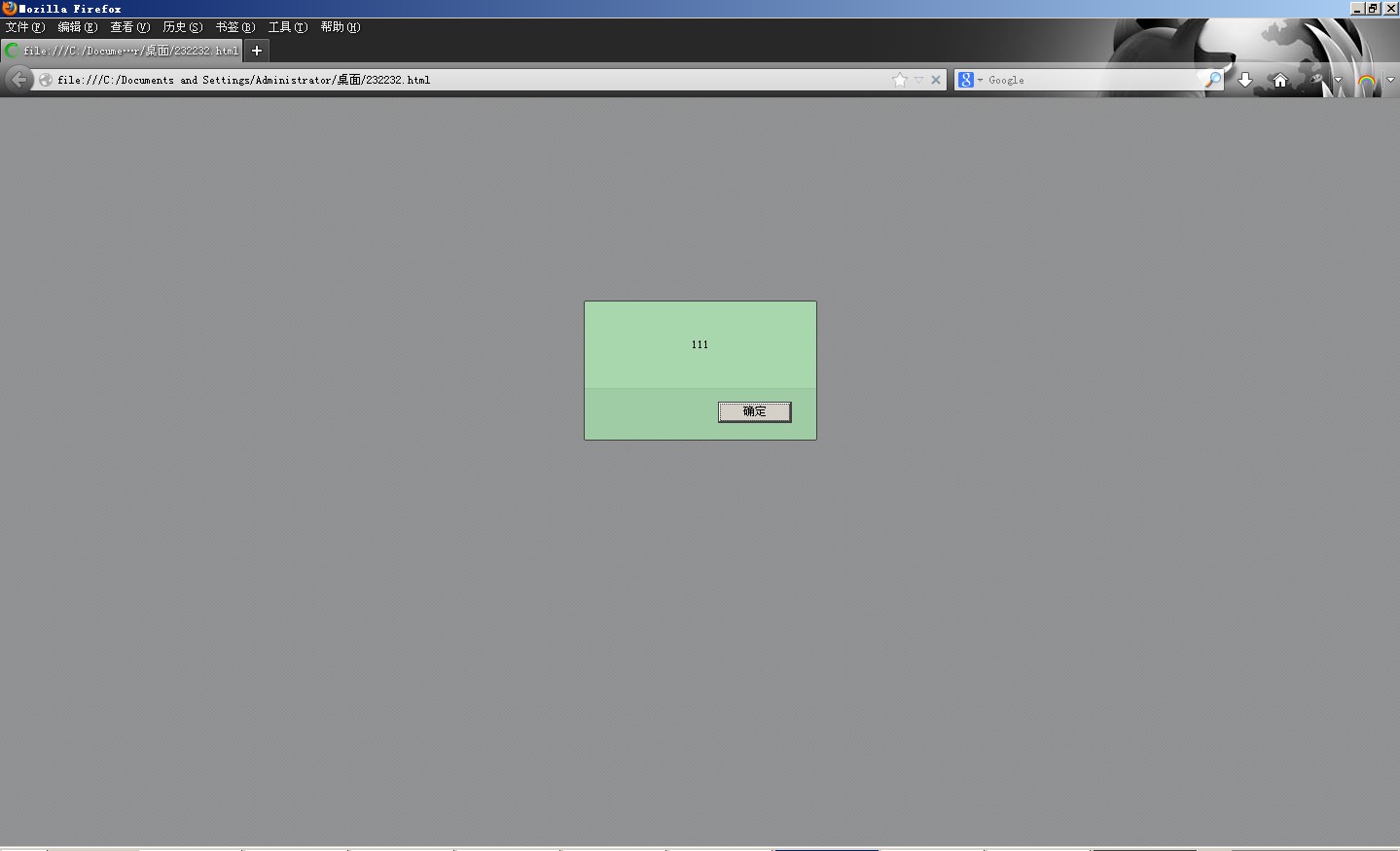
Task: Click the rainbow toolbar icon
Action: [1367, 82]
